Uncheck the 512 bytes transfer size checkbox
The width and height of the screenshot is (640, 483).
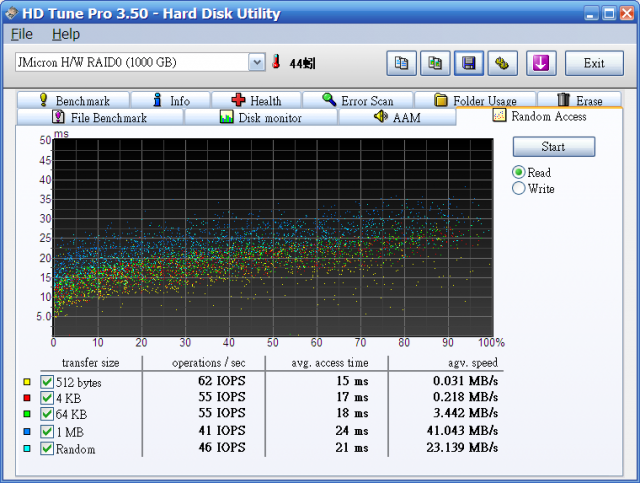[x=47, y=382]
